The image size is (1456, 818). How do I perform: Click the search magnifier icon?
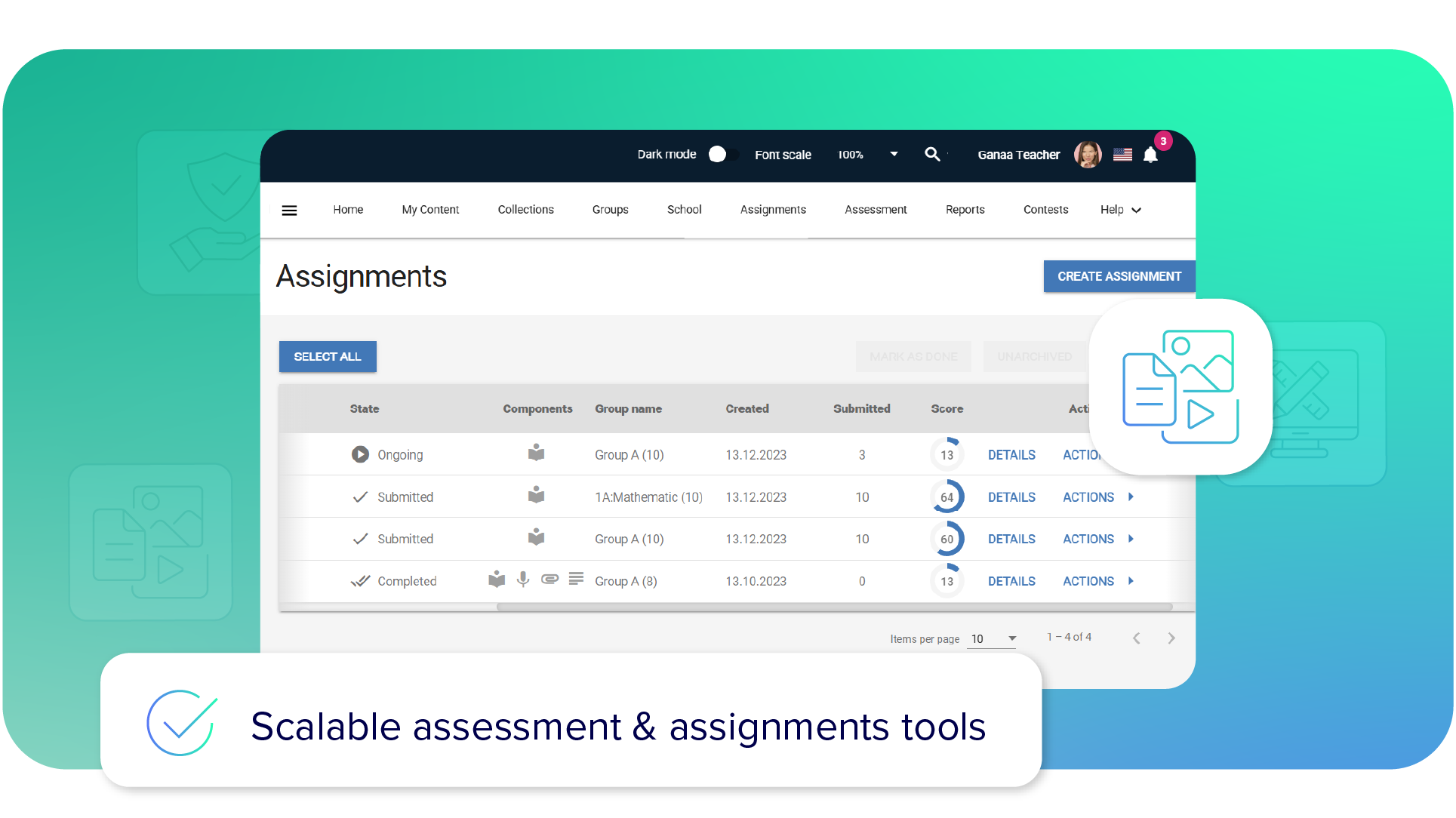coord(932,154)
